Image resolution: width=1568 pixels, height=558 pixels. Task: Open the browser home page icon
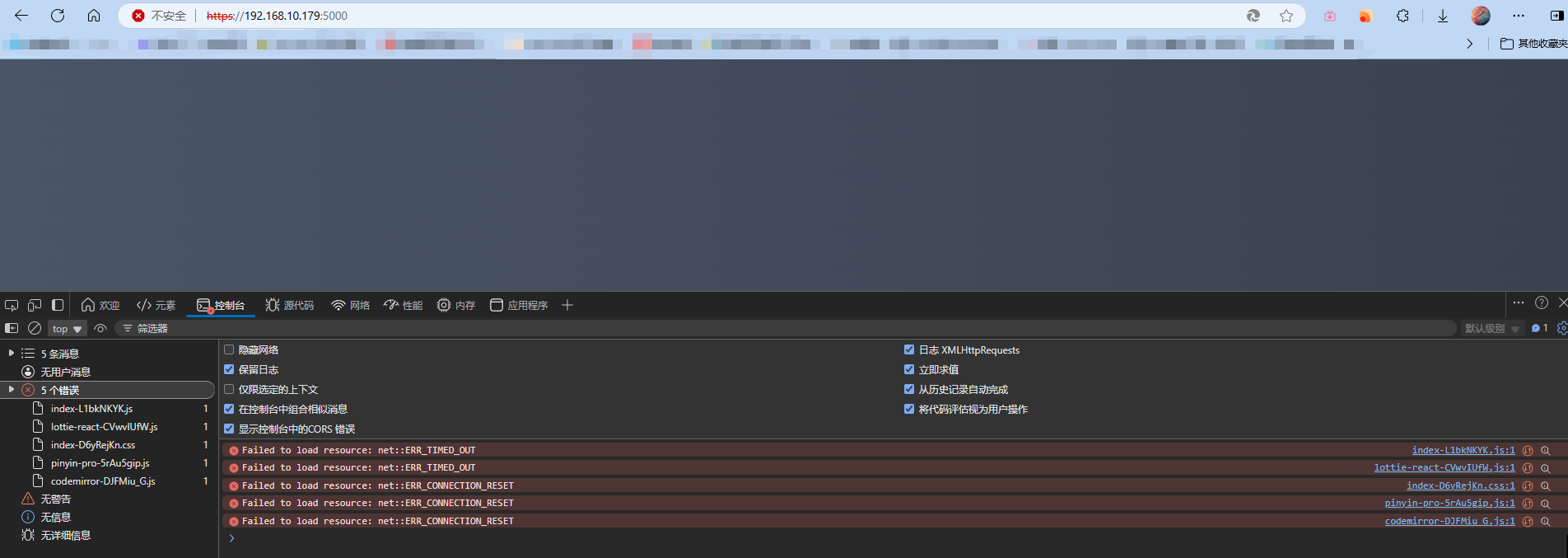tap(94, 16)
